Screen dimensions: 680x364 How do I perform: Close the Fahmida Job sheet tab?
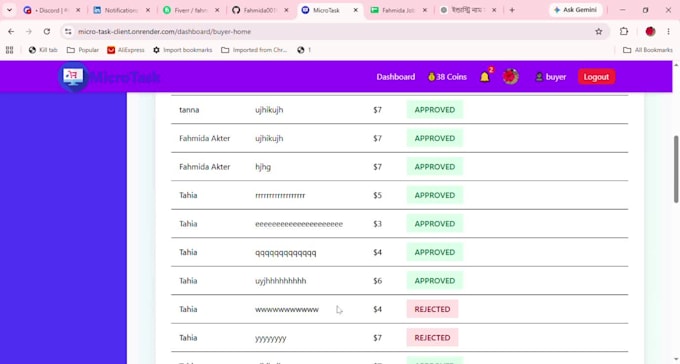[x=425, y=10]
